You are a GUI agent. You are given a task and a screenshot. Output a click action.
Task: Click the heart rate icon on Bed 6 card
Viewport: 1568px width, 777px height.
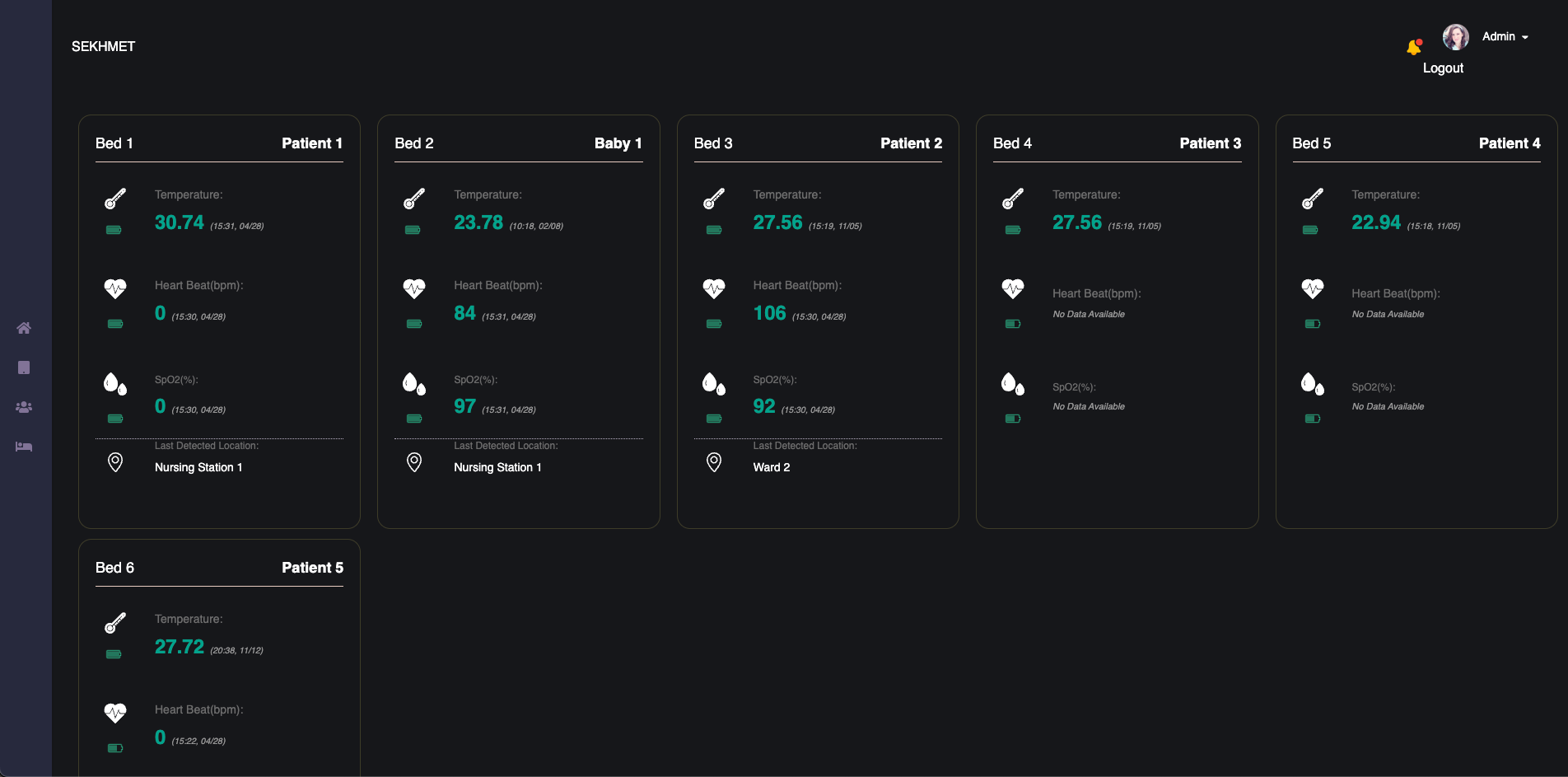coord(115,714)
